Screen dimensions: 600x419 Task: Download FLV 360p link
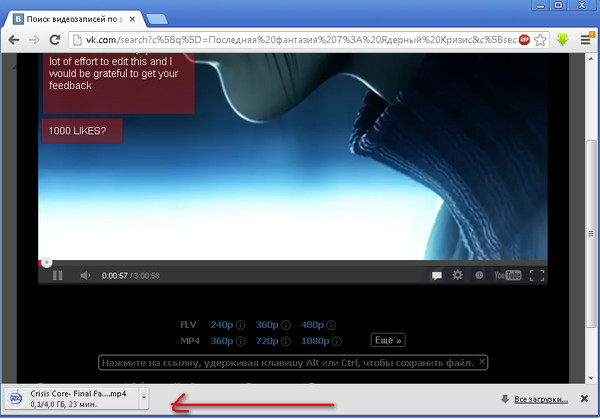coord(267,325)
